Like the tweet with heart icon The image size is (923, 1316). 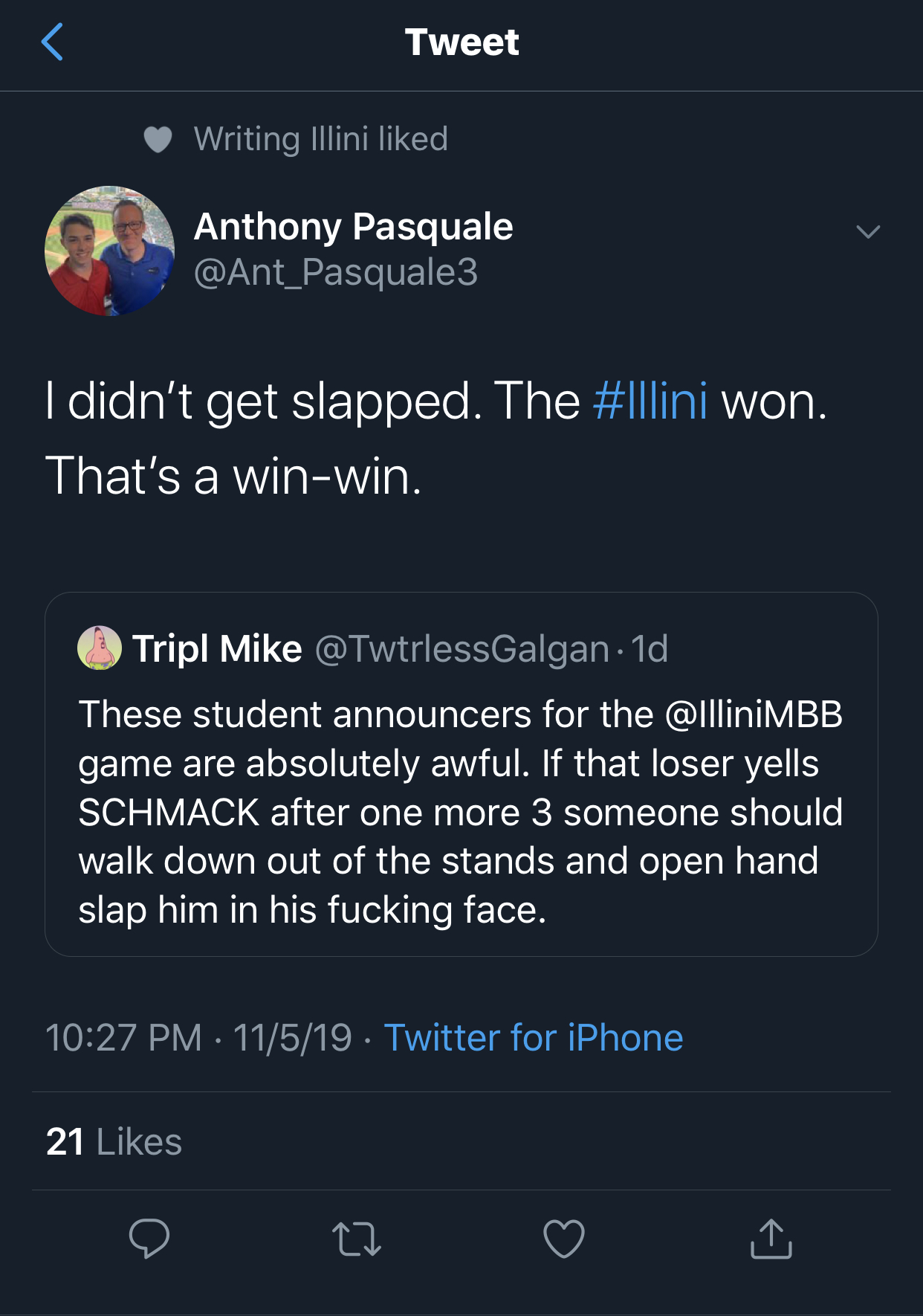tap(564, 1239)
